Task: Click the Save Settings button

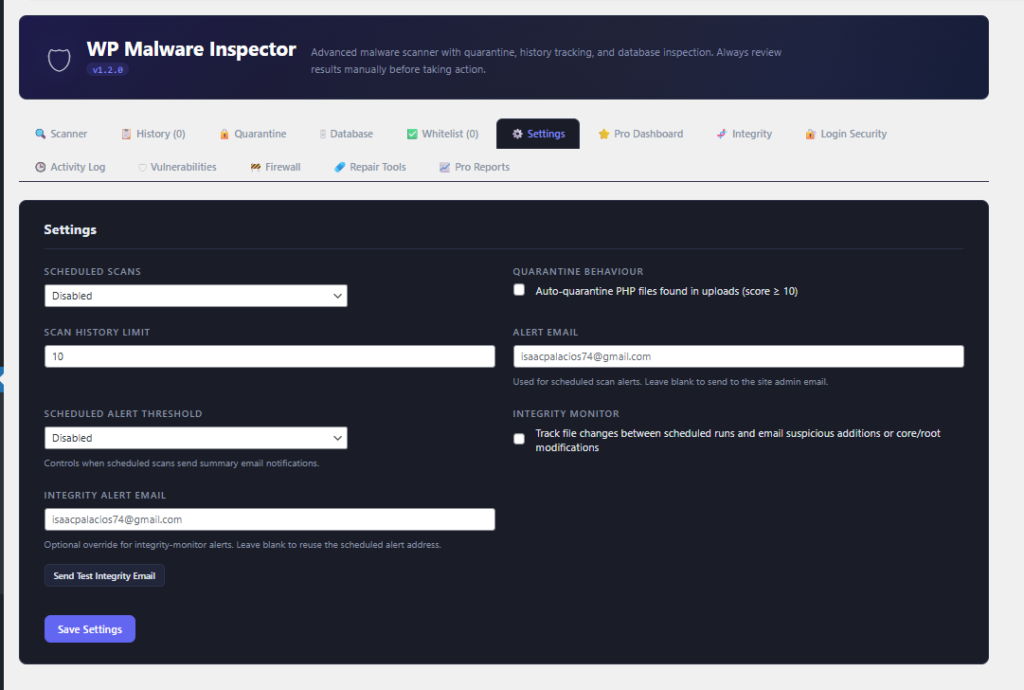Action: coord(89,628)
